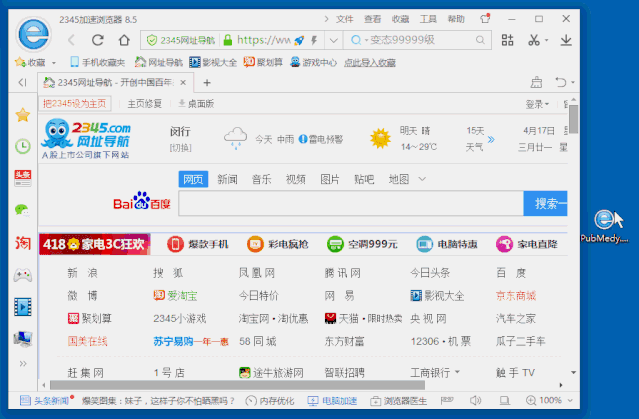Select the scissors screenshot tool

533,40
